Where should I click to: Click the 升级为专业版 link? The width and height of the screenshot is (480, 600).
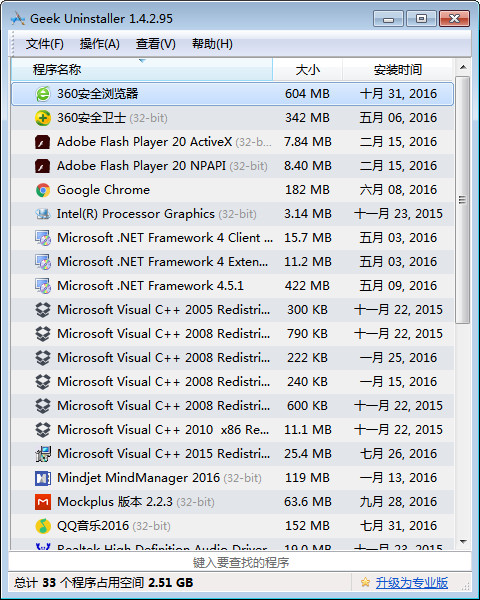[x=412, y=583]
